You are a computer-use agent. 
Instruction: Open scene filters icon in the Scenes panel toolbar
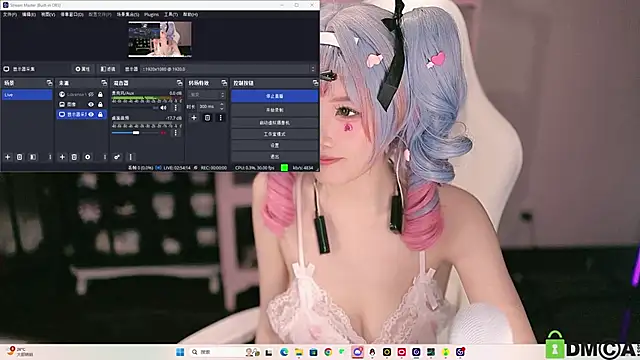(x=33, y=157)
